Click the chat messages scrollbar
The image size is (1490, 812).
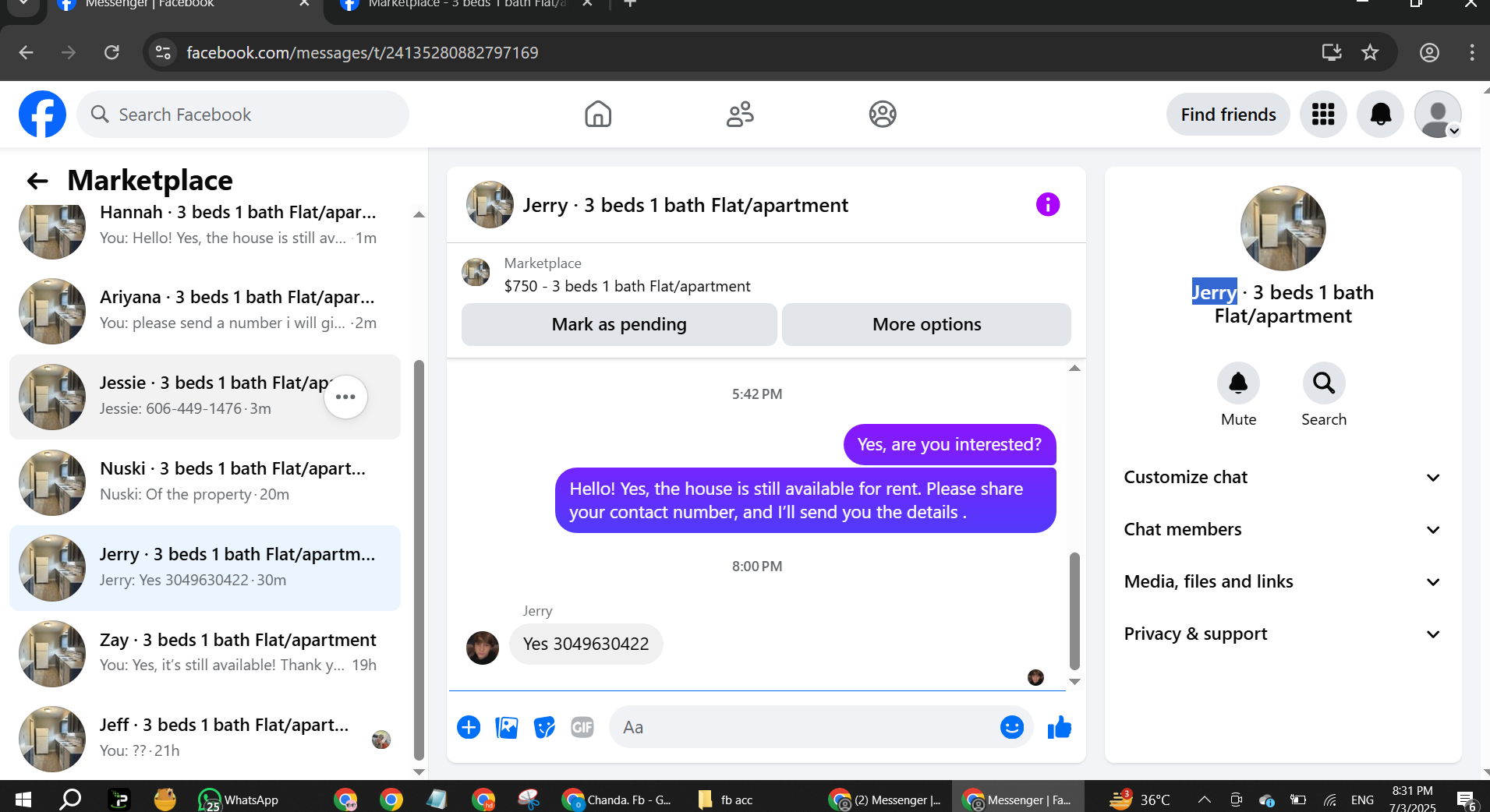tap(1074, 611)
